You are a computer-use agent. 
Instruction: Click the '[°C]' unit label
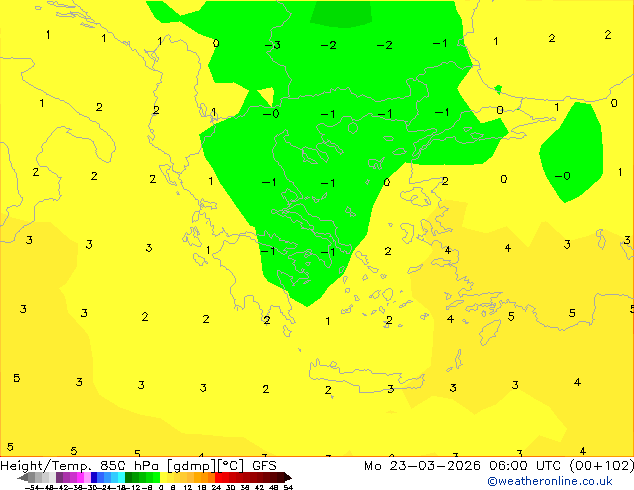pos(231,466)
